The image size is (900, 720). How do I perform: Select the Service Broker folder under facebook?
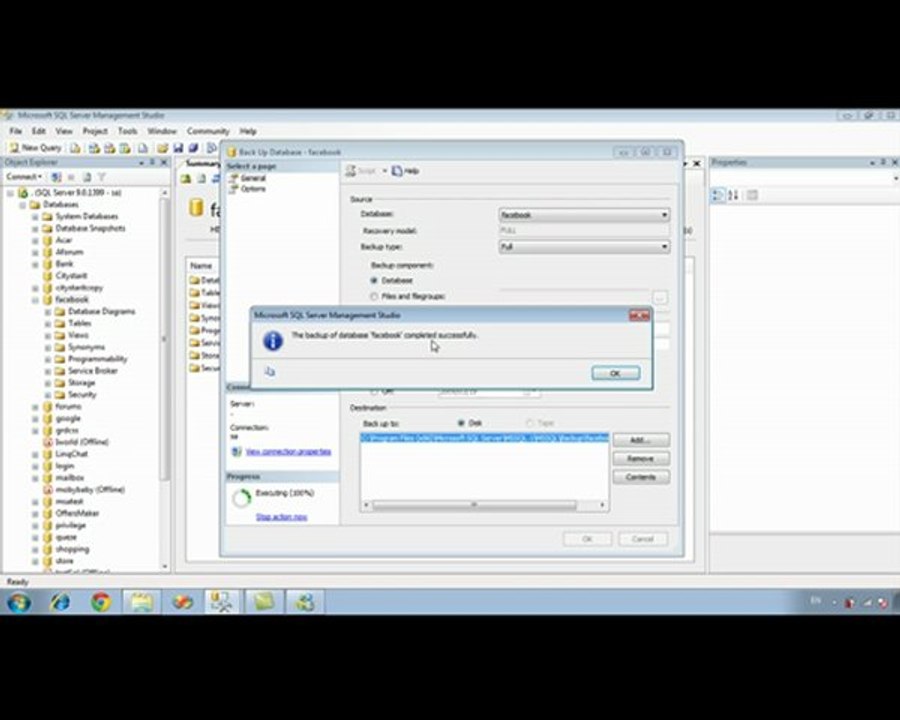point(92,371)
